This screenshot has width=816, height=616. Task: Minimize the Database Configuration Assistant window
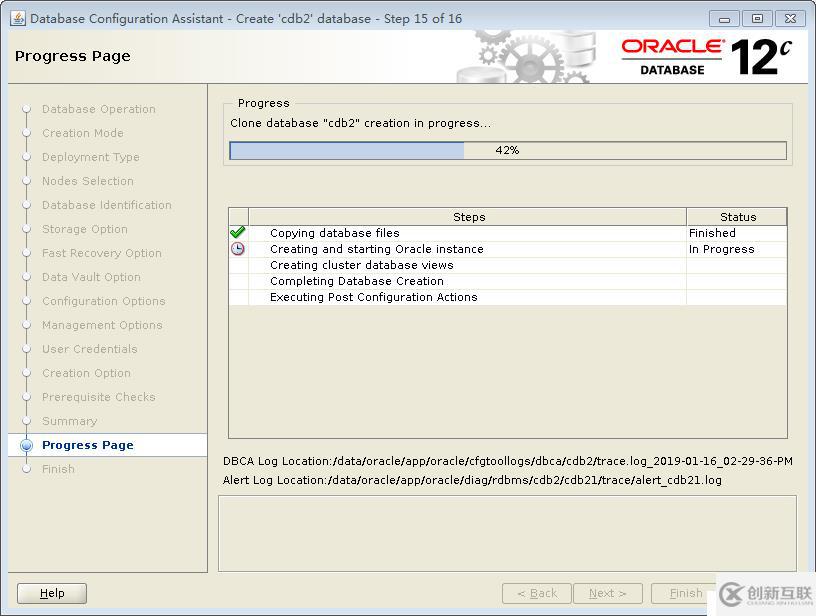[x=724, y=19]
